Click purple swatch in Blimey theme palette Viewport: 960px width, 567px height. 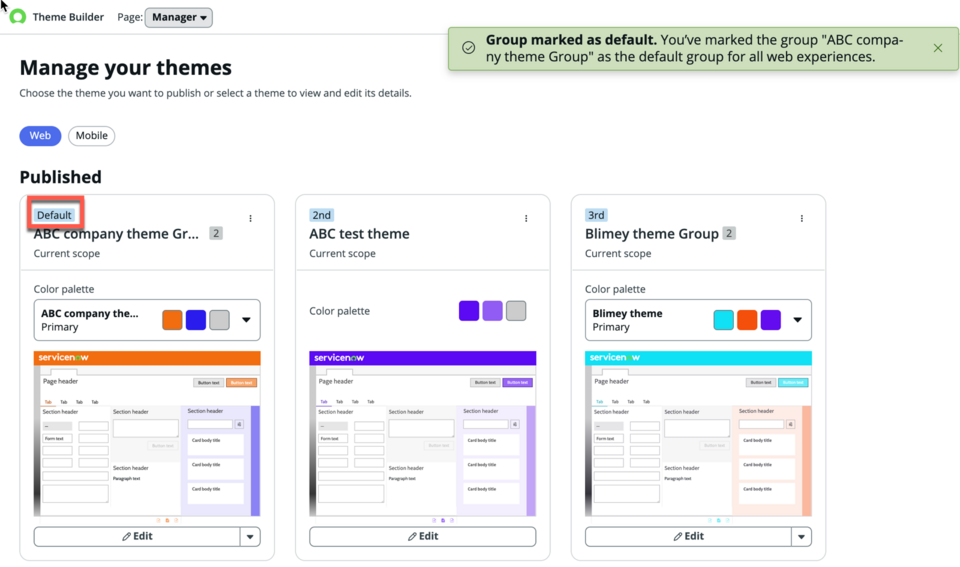(771, 320)
